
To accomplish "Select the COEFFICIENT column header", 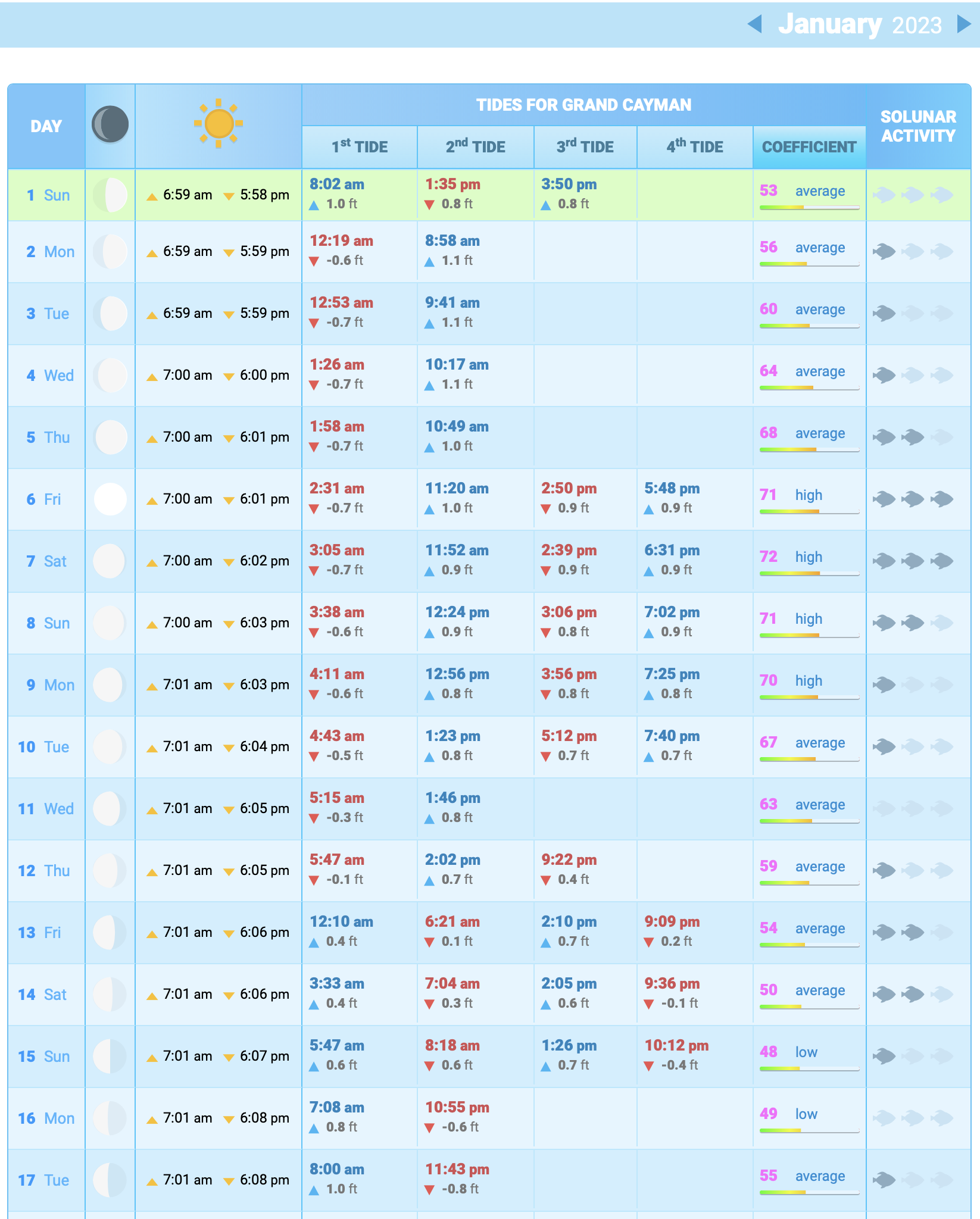I will [x=809, y=147].
